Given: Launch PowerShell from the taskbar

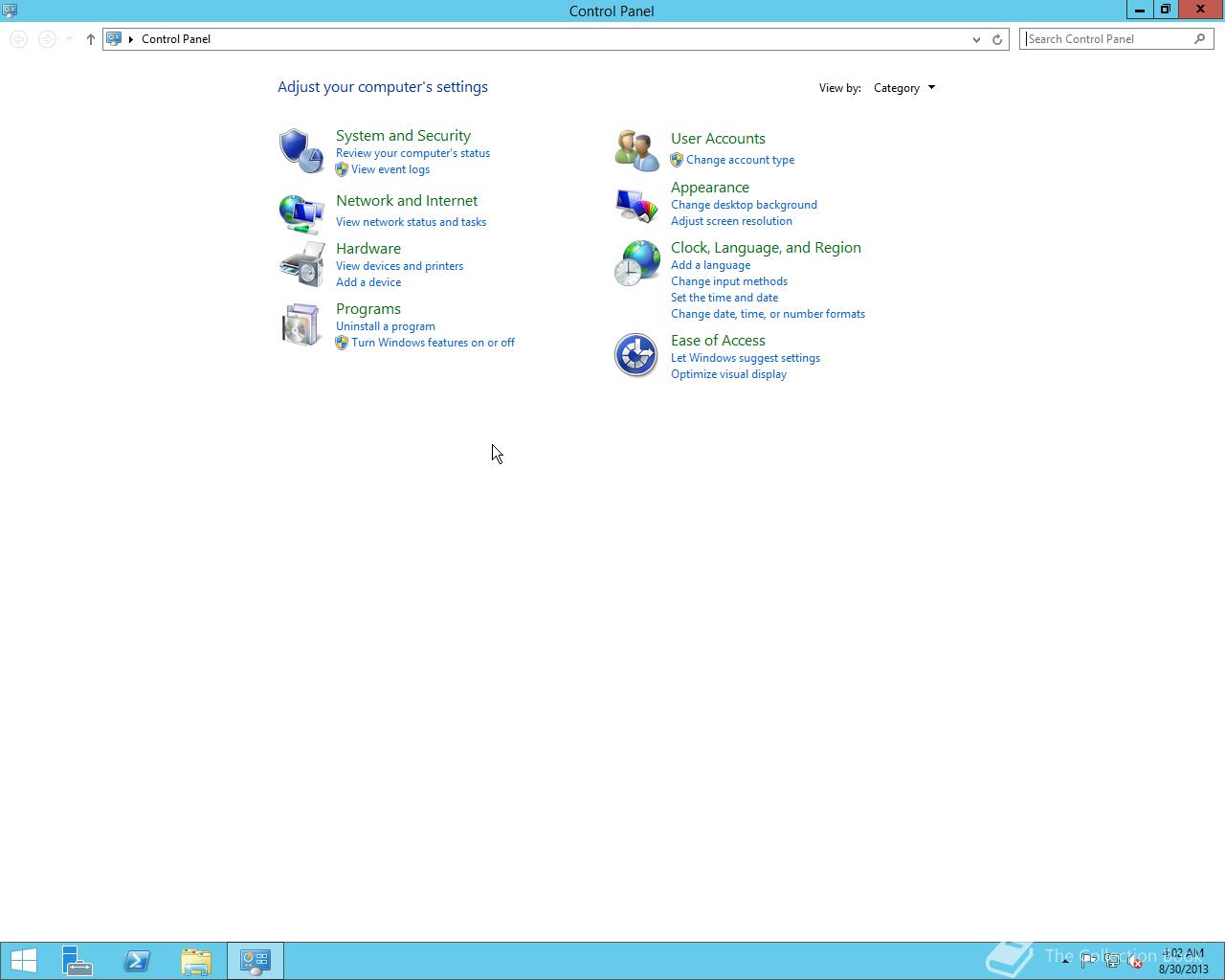Looking at the screenshot, I should point(137,961).
